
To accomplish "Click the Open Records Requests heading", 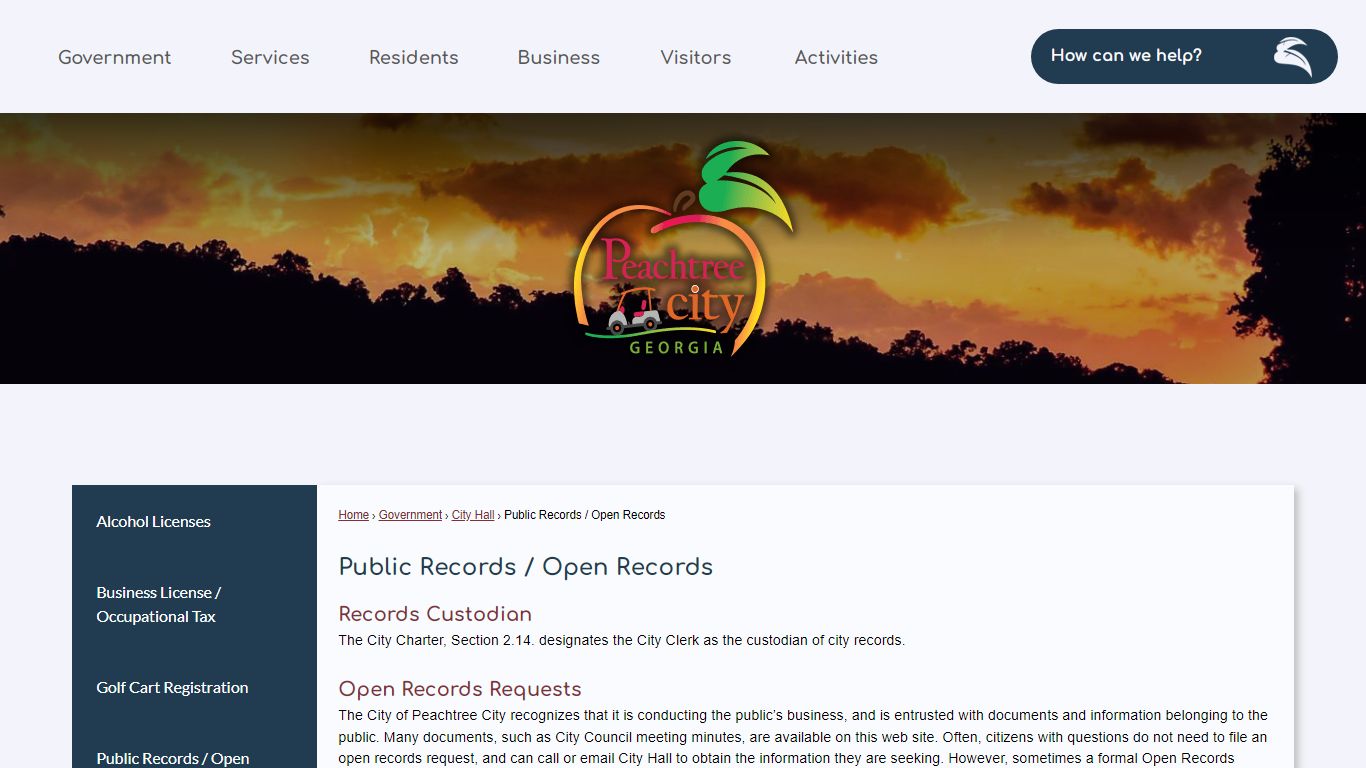I will (x=460, y=689).
